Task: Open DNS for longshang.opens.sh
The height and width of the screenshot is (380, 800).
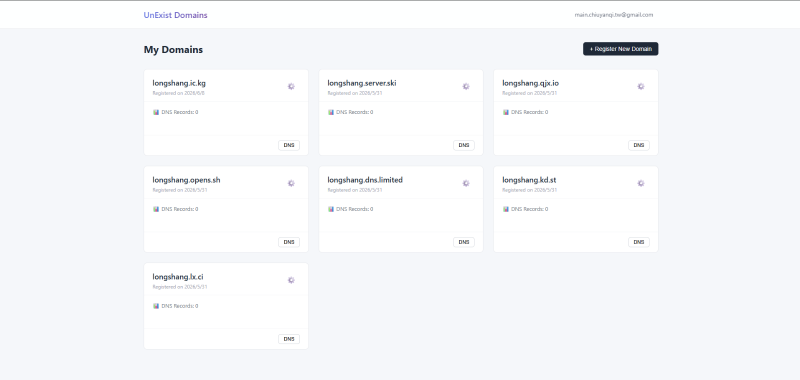Action: tap(289, 242)
